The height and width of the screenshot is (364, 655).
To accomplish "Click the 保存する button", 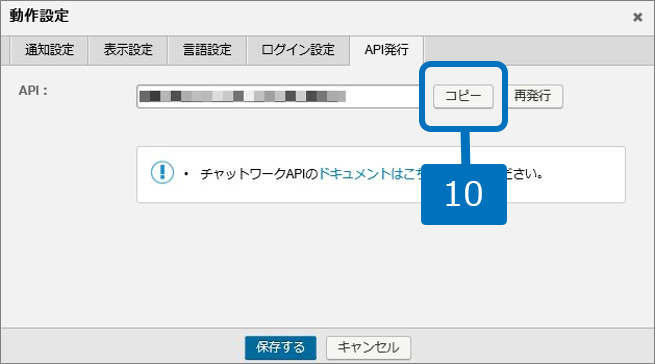I will click(280, 347).
